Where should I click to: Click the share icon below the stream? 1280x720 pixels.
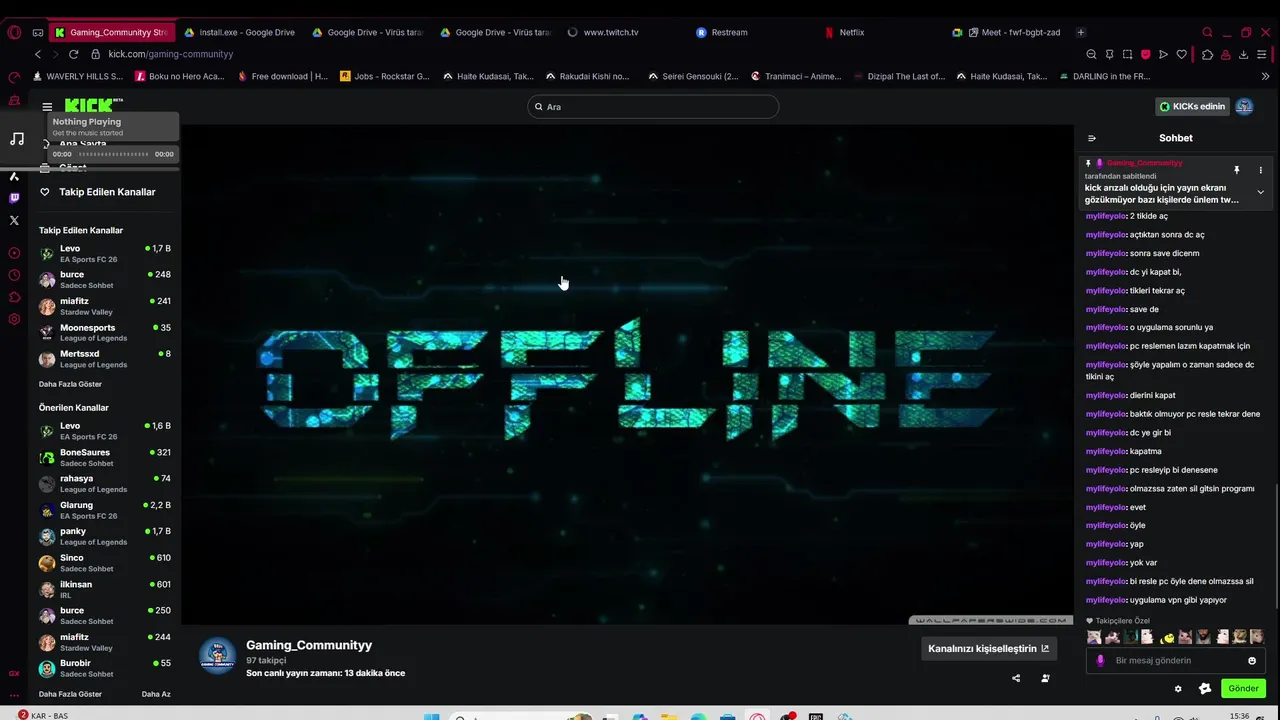(1016, 678)
